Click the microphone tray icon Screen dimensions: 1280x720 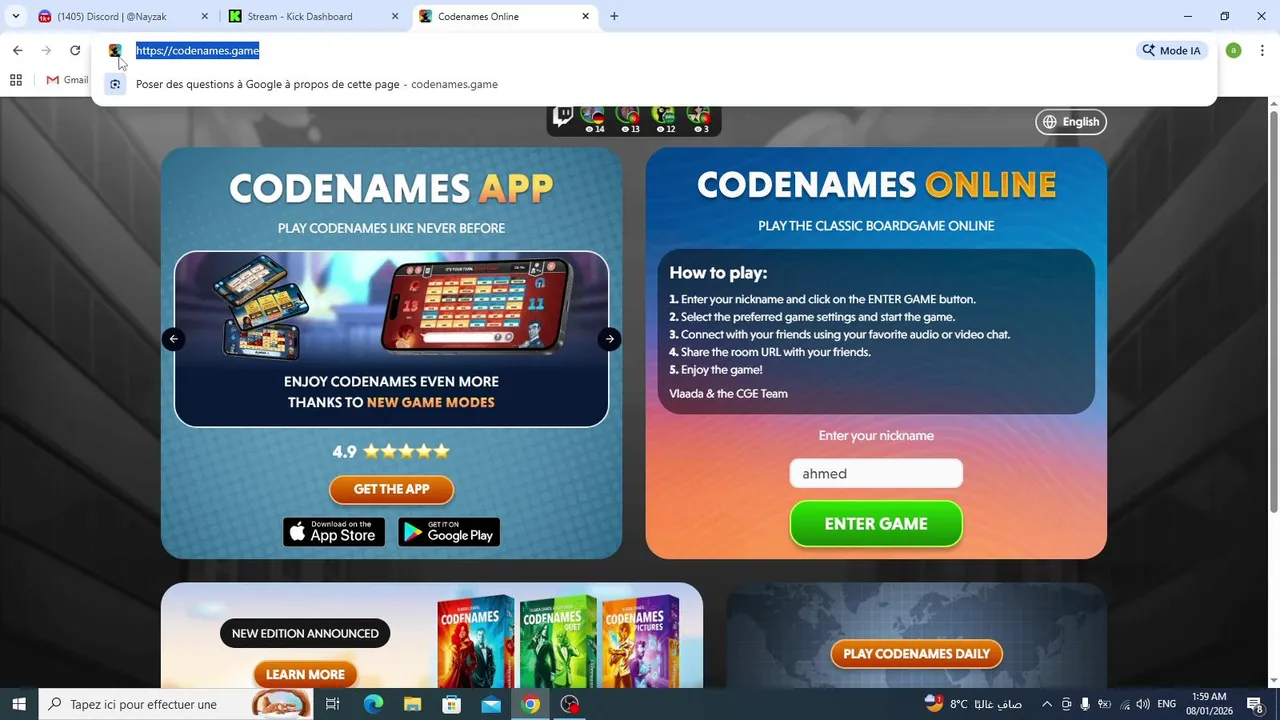[1085, 704]
